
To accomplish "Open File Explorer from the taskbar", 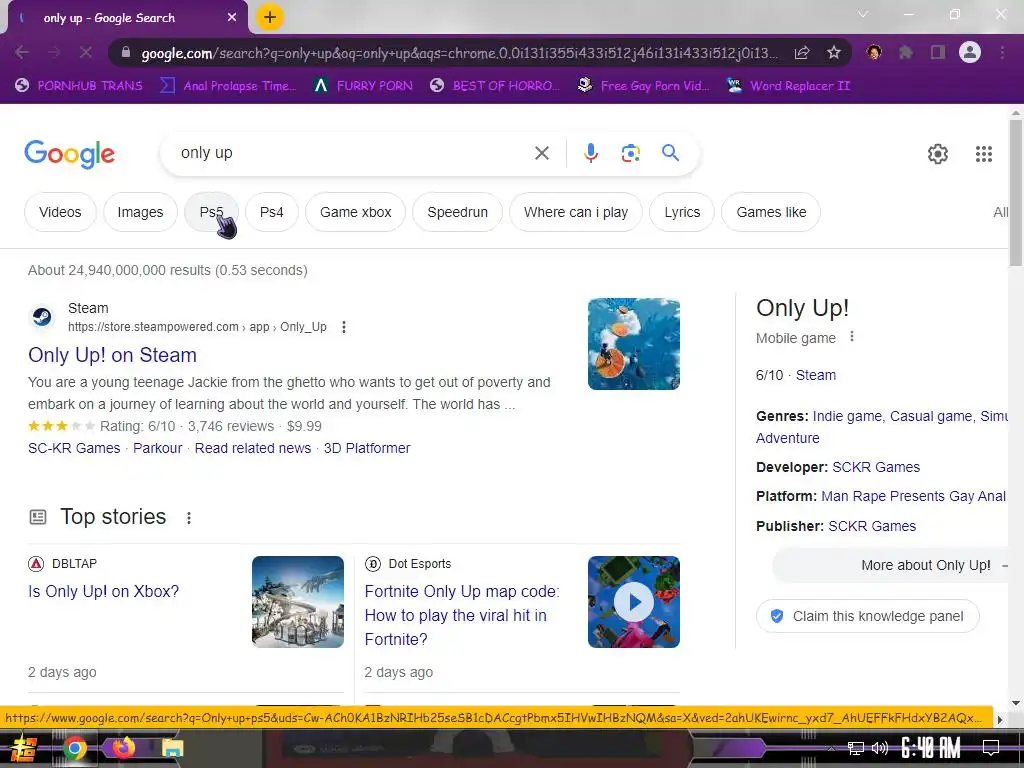I will click(x=172, y=748).
